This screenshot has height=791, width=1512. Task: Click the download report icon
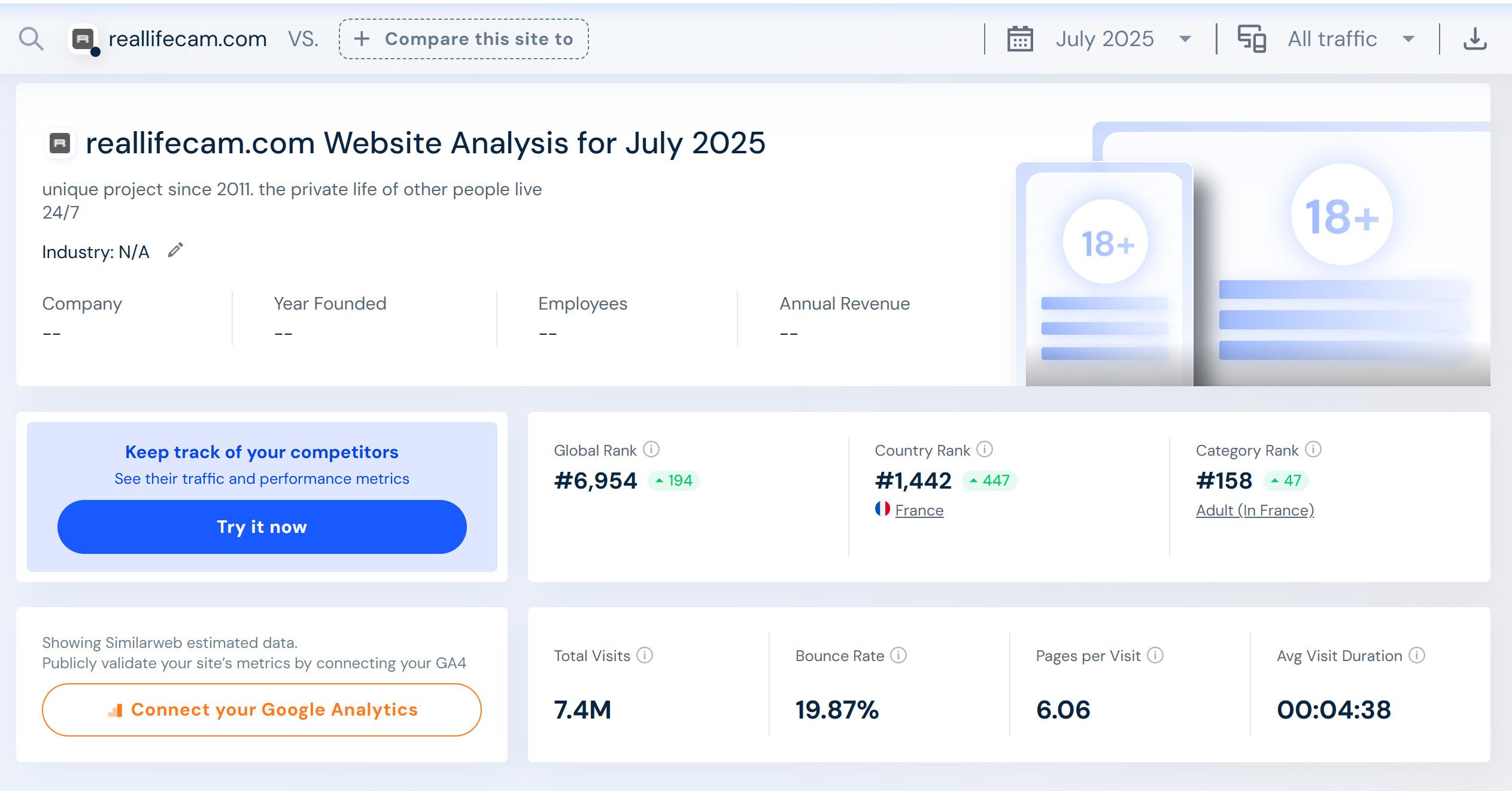click(x=1475, y=39)
